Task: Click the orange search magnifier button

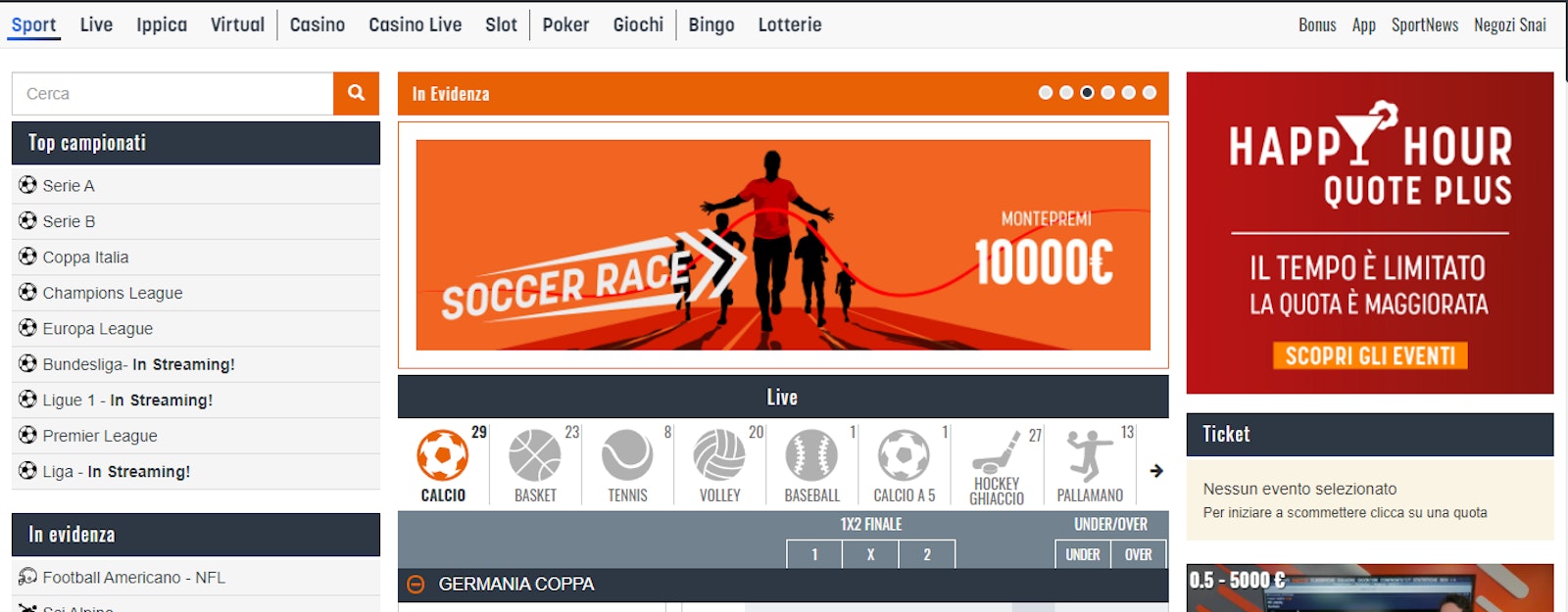Action: (x=356, y=93)
